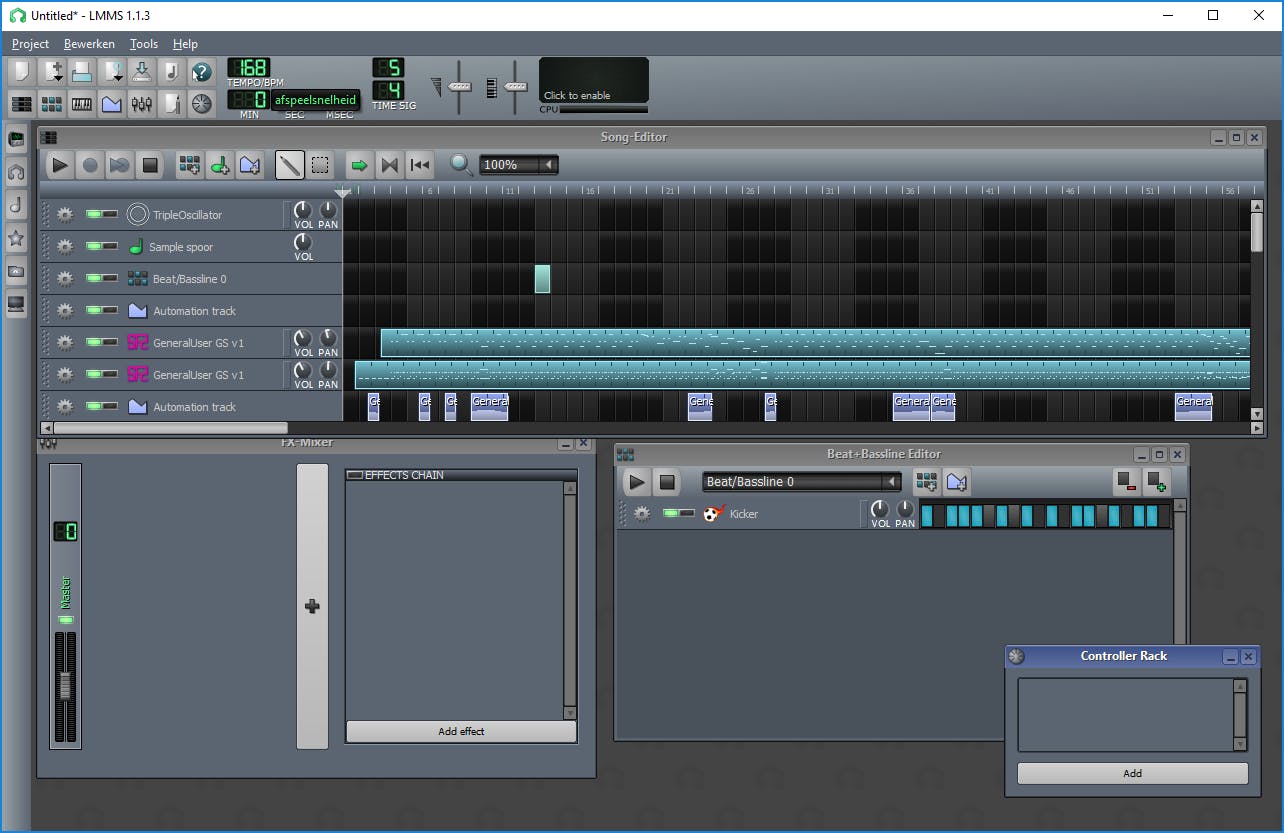
Task: Click the Song-Editor record button
Action: pos(90,165)
